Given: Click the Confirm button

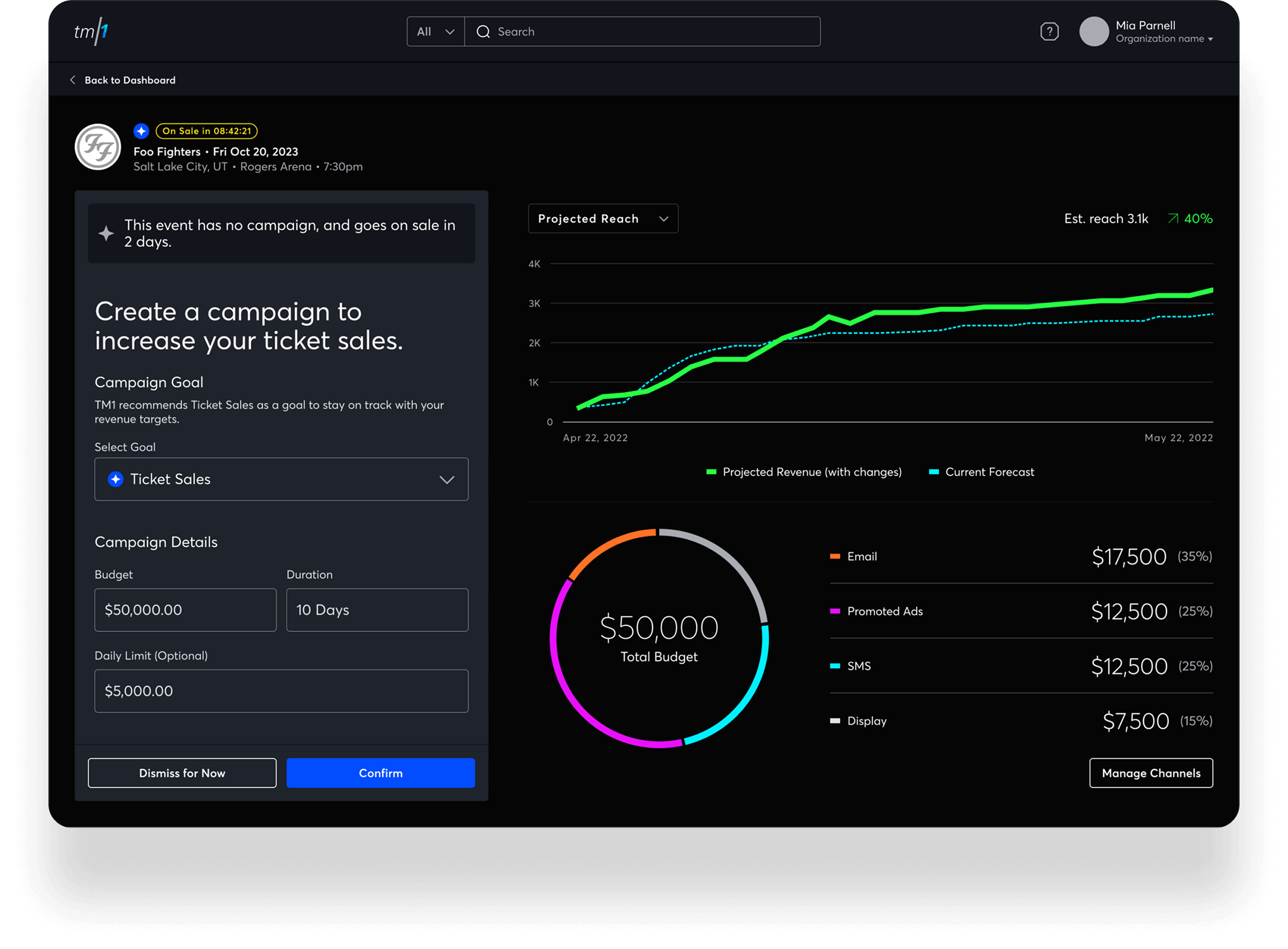Looking at the screenshot, I should [x=380, y=773].
